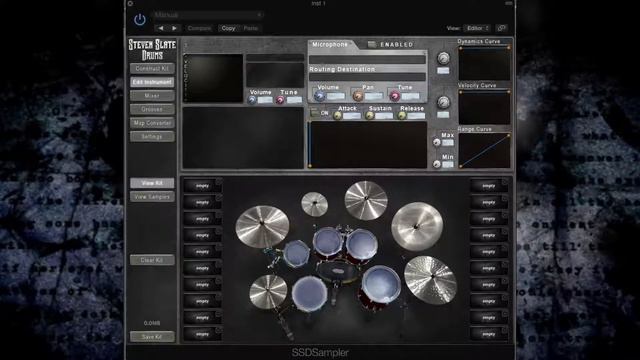Screen dimensions: 640x360
Task: Select next preset arrow
Action: [x=174, y=28]
